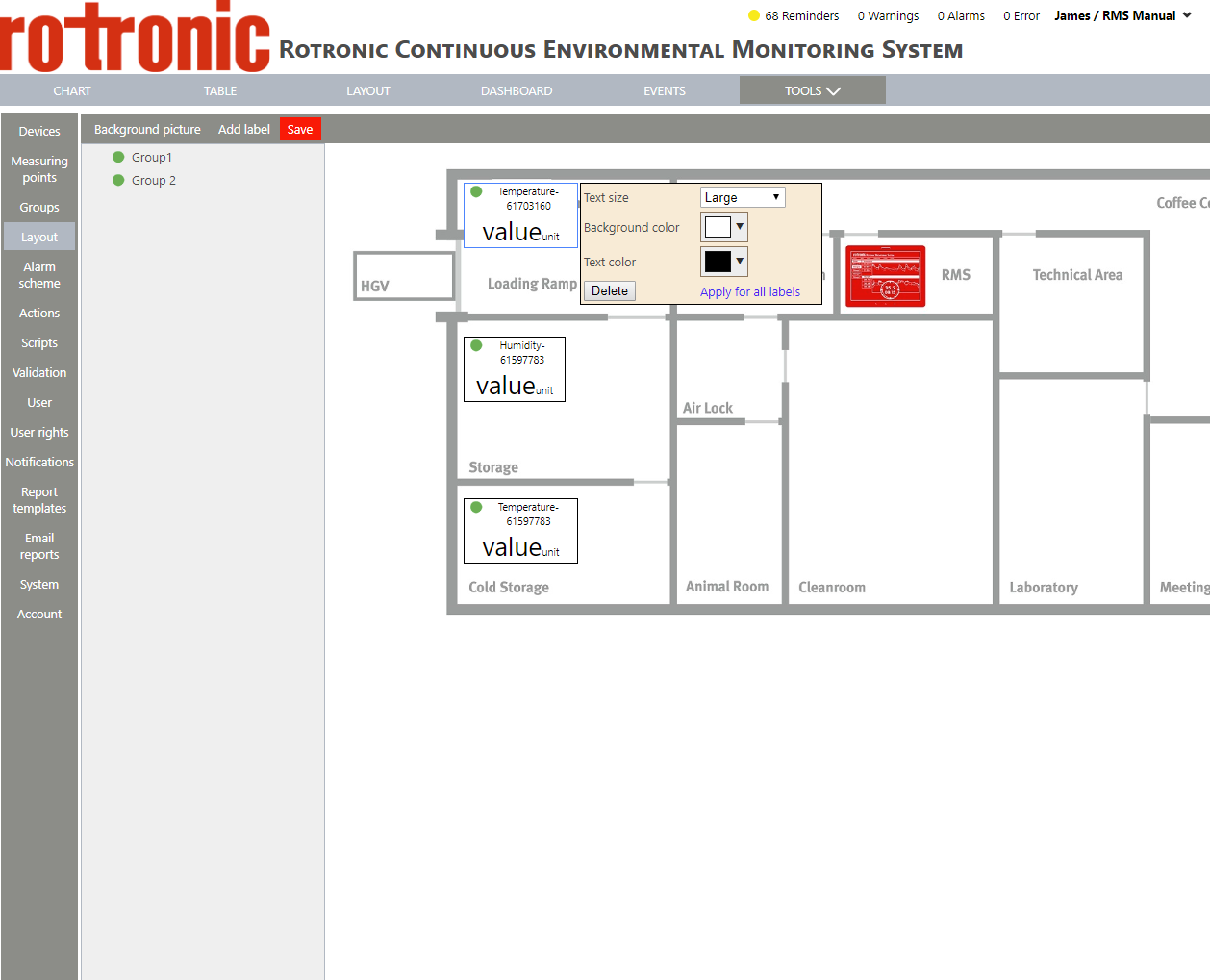Open Report templates in the sidebar
This screenshot has width=1210, height=980.
click(x=39, y=500)
